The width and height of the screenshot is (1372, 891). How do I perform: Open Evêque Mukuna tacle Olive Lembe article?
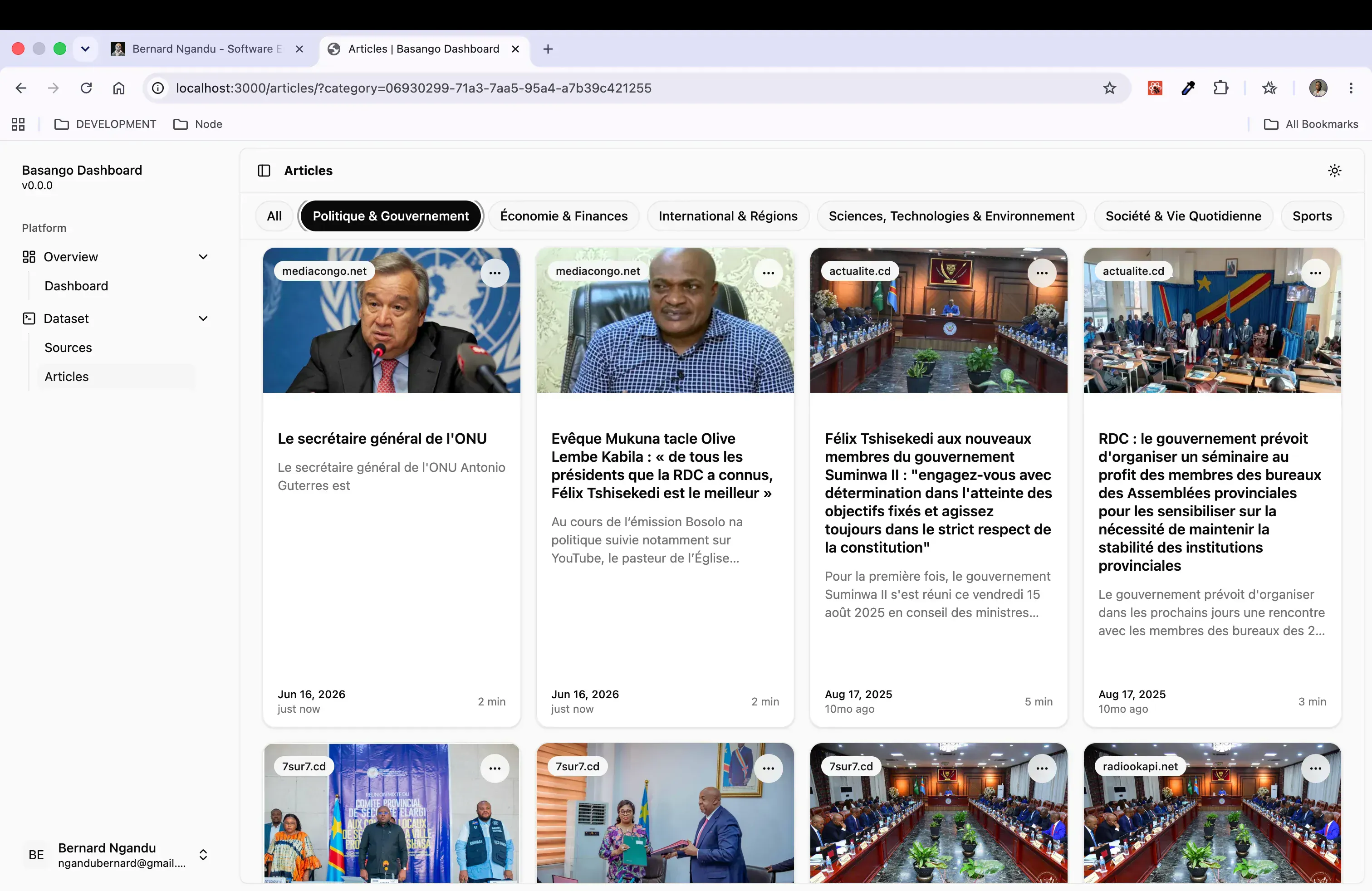(x=662, y=465)
